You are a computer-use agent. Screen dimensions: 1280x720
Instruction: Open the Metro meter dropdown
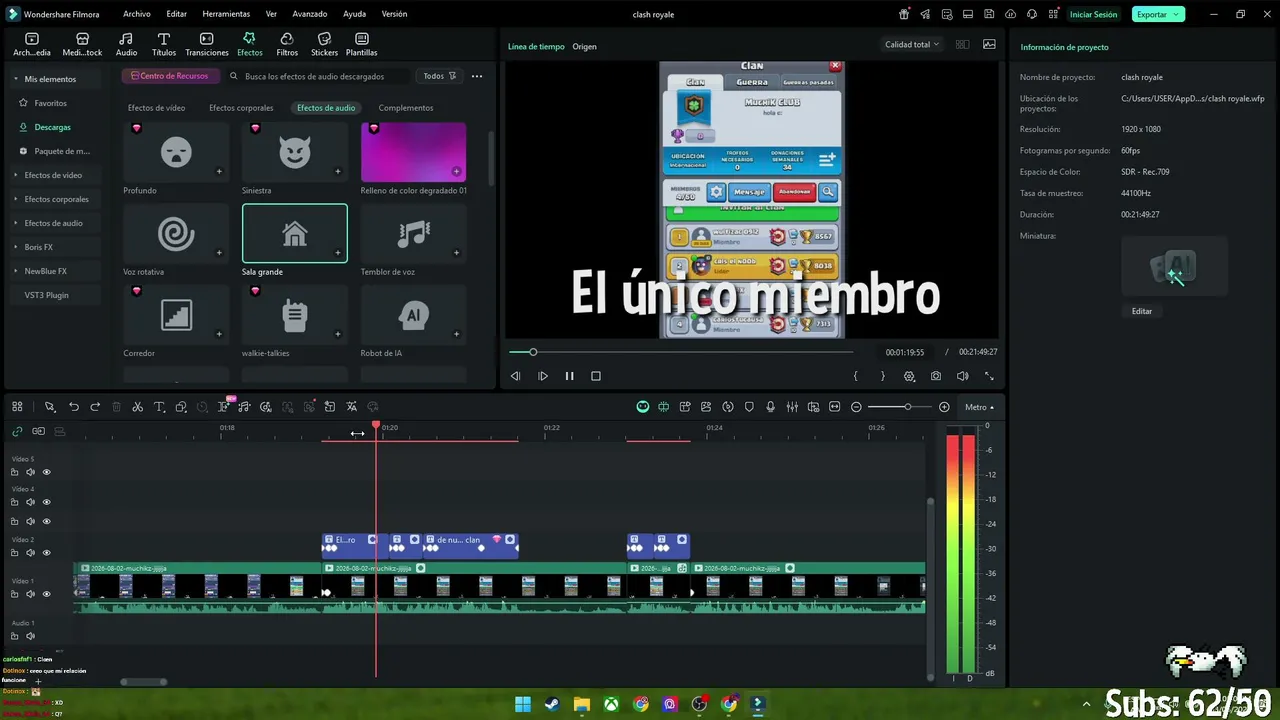pyautogui.click(x=980, y=407)
